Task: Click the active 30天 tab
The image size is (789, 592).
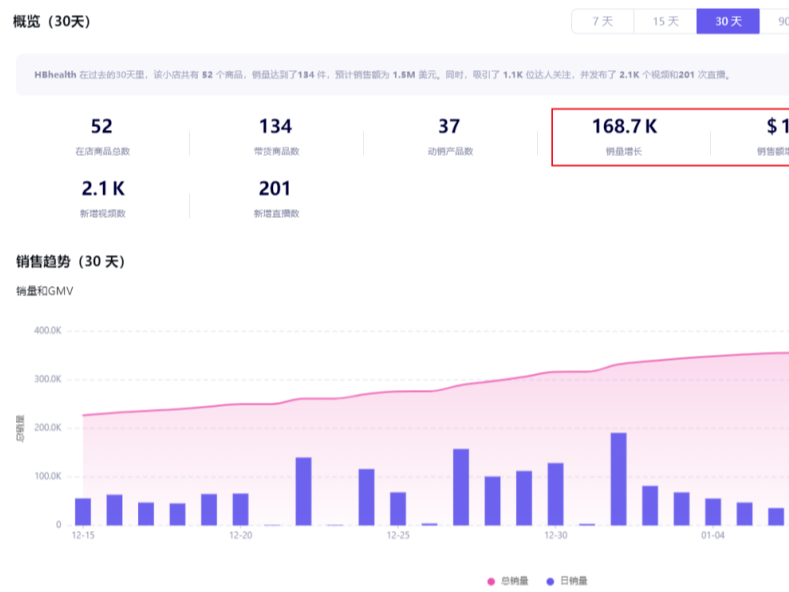Action: [727, 21]
